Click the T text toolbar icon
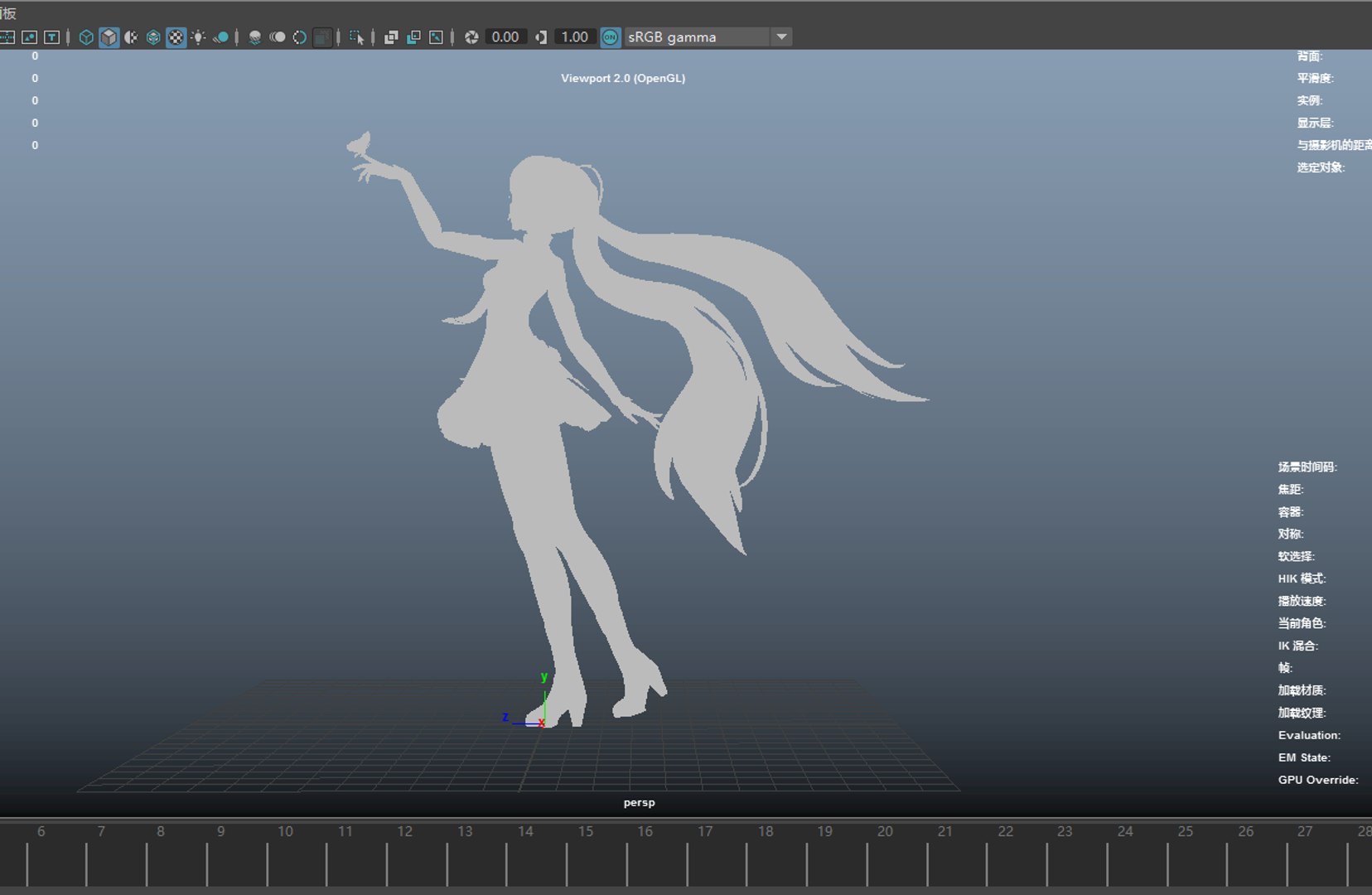The width and height of the screenshot is (1372, 895). pyautogui.click(x=52, y=37)
